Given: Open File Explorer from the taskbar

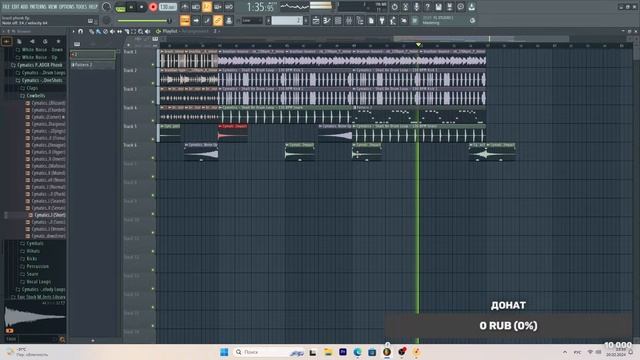Looking at the screenshot, I should click(x=328, y=352).
